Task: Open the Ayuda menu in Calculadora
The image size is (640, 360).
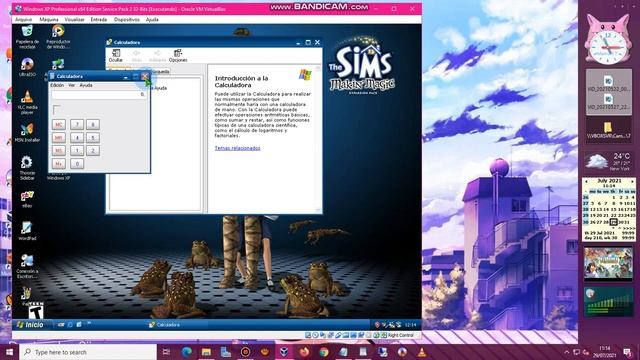Action: point(86,85)
